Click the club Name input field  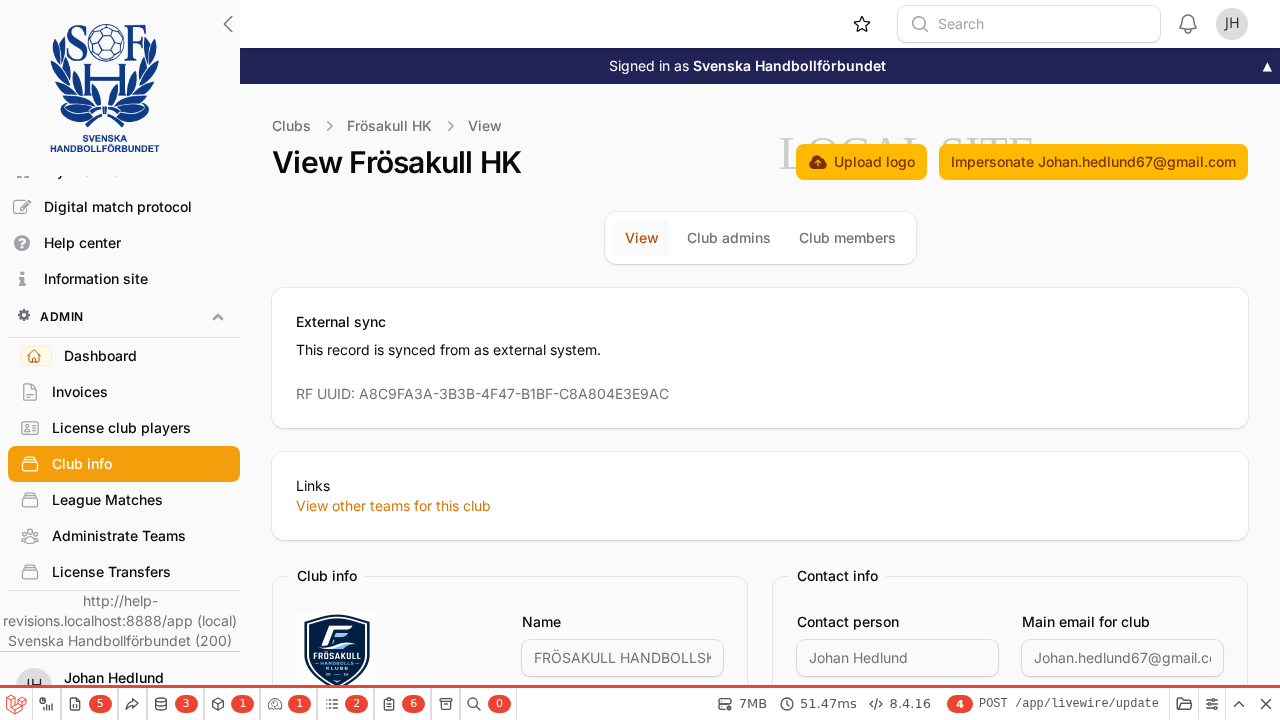tap(623, 658)
